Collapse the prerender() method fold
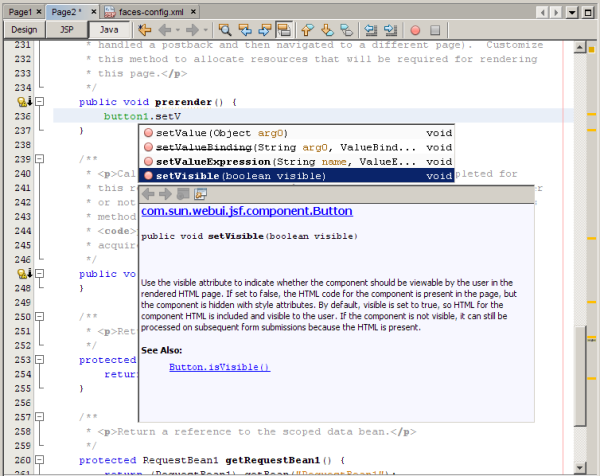Image resolution: width=600 pixels, height=476 pixels. point(39,102)
